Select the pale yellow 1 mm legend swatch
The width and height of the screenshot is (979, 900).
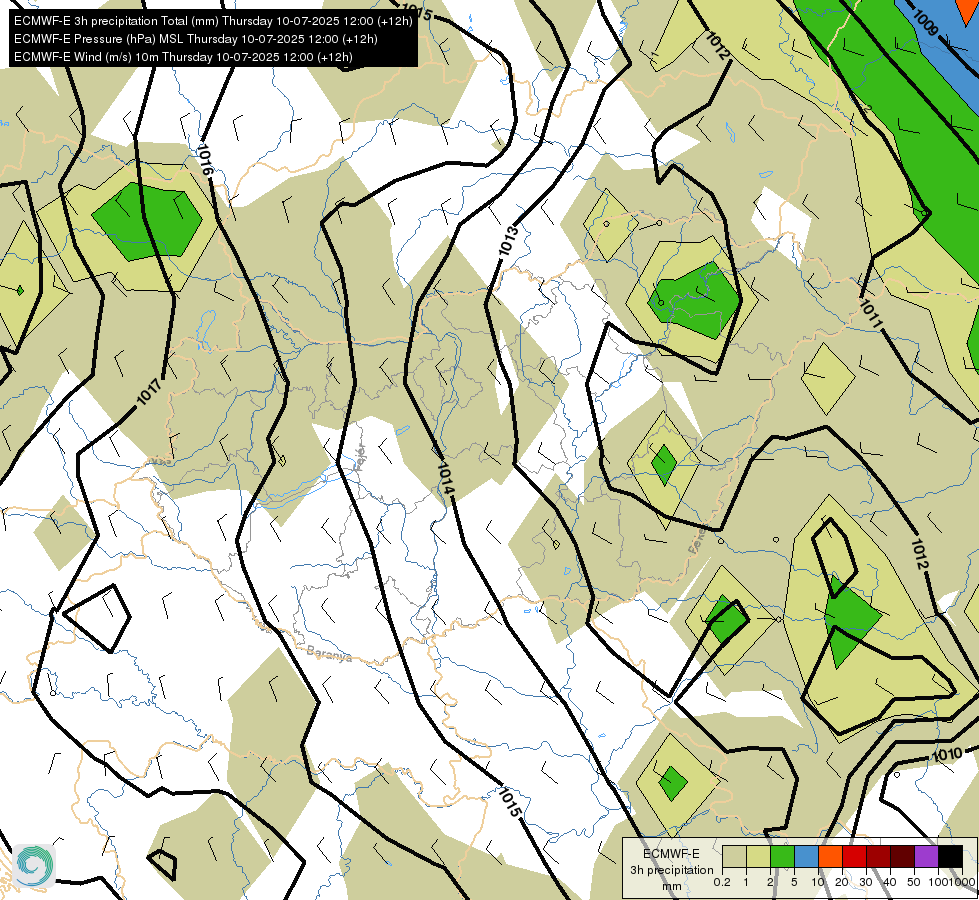coord(758,856)
